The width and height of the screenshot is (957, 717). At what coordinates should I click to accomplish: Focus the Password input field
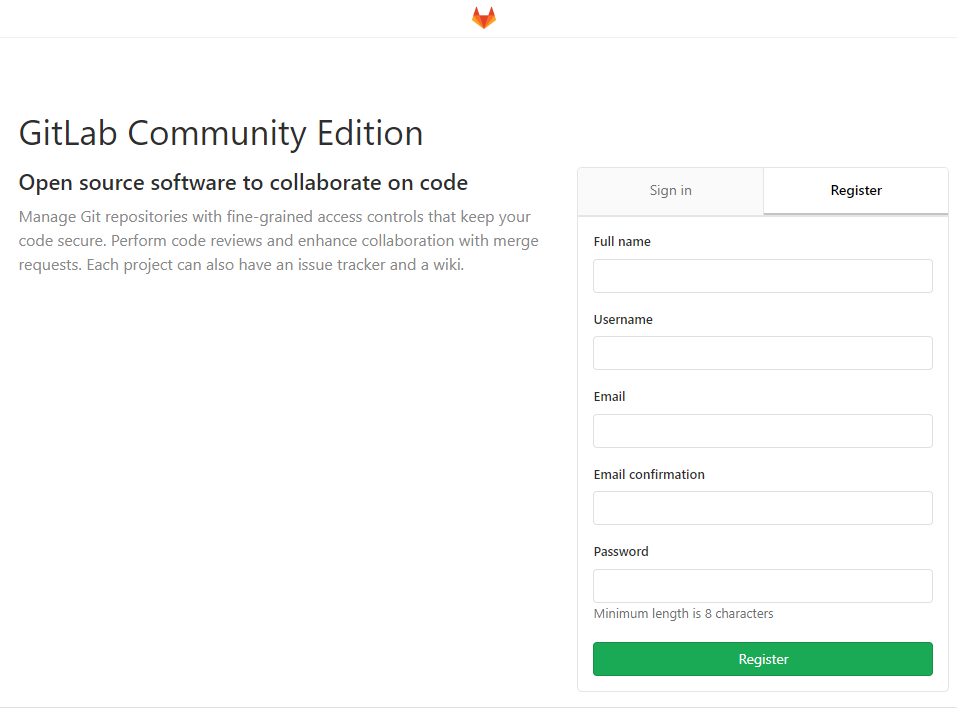tap(762, 586)
